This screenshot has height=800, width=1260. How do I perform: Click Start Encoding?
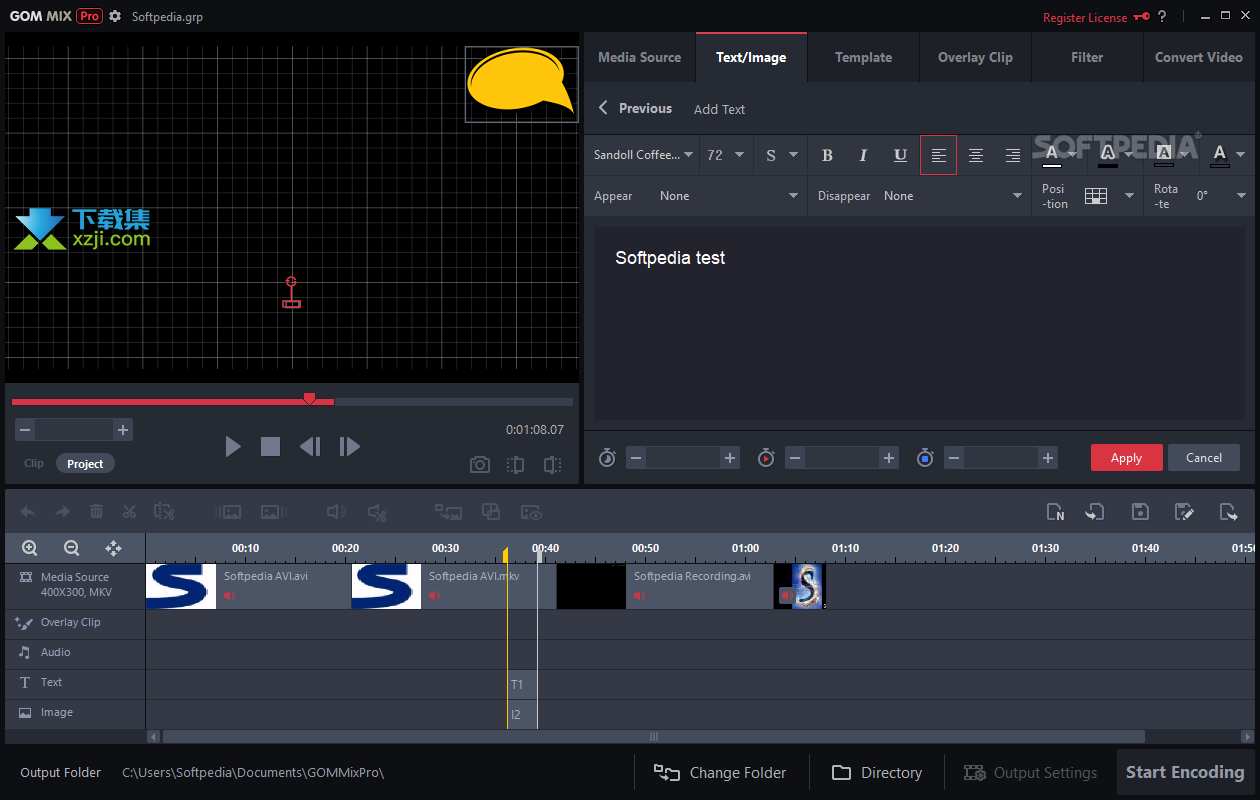pos(1185,772)
